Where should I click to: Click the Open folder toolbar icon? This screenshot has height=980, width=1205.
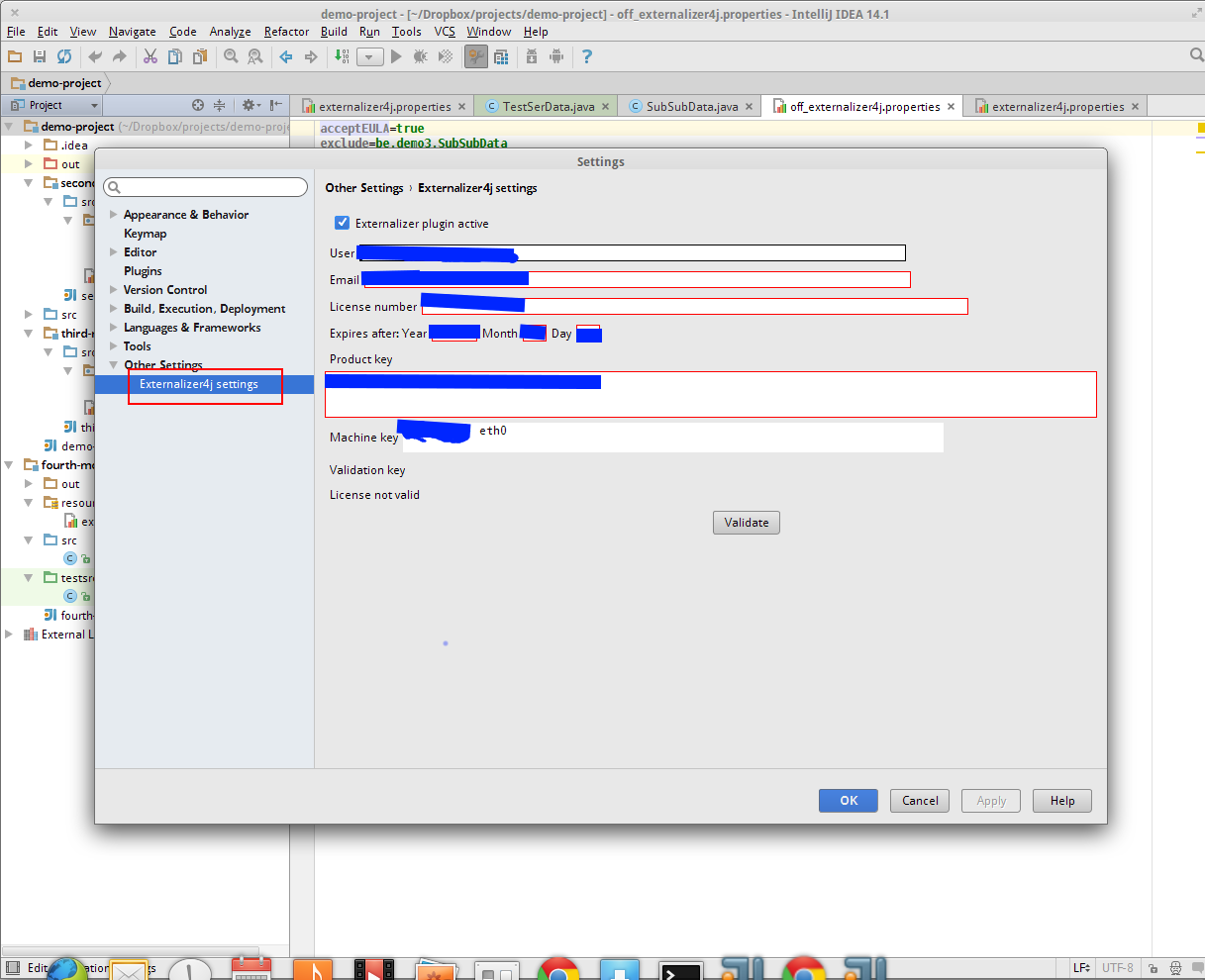15,56
